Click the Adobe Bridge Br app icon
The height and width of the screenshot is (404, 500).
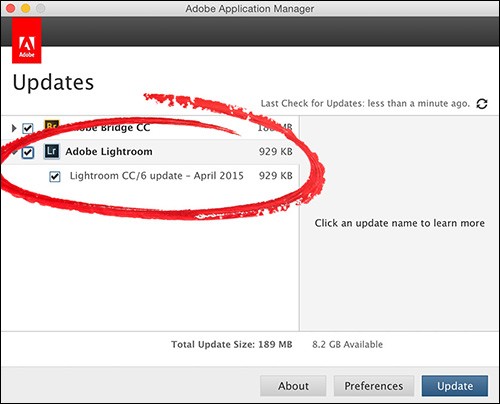pos(52,127)
